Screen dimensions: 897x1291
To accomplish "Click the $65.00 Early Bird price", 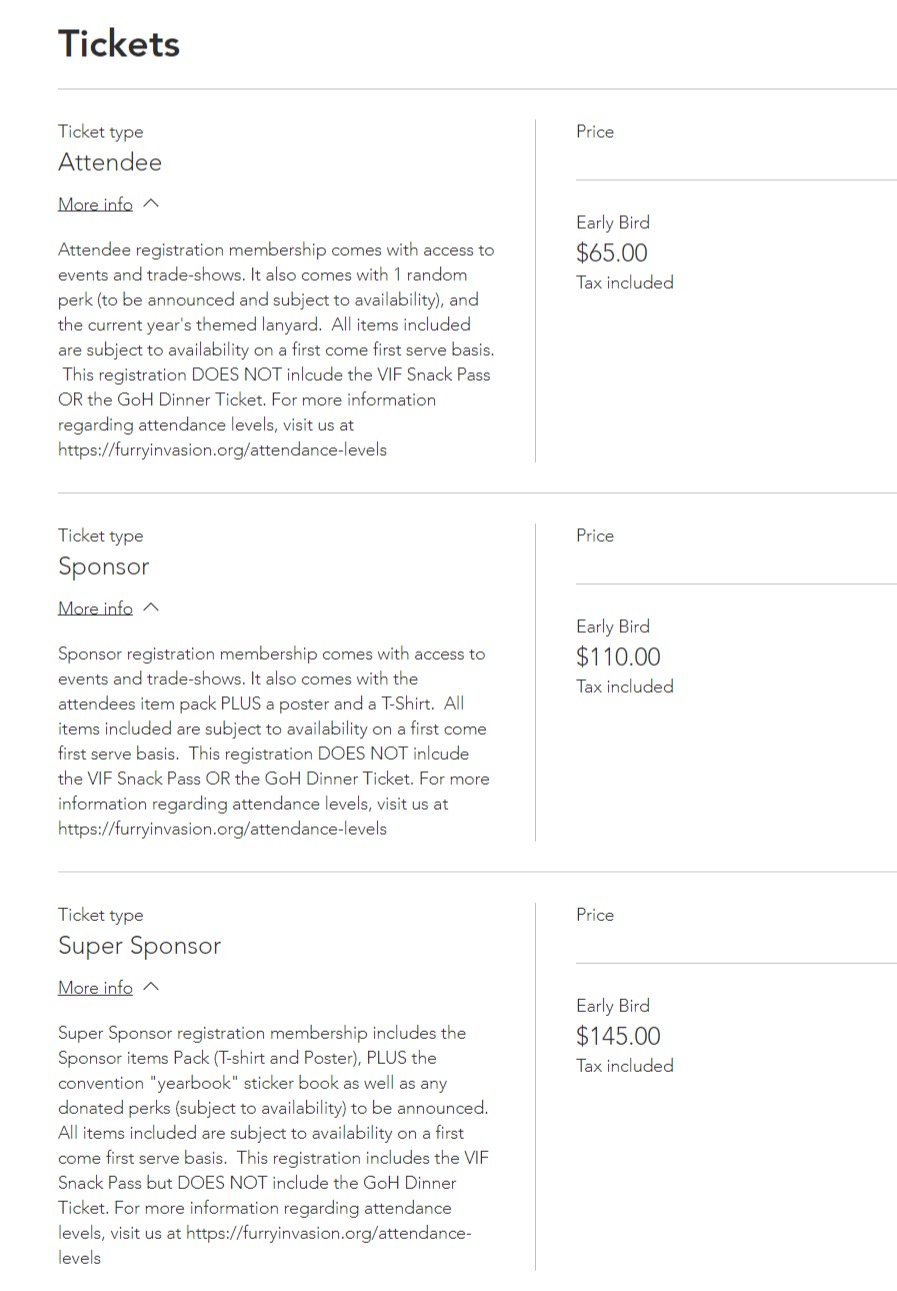I will coord(611,253).
